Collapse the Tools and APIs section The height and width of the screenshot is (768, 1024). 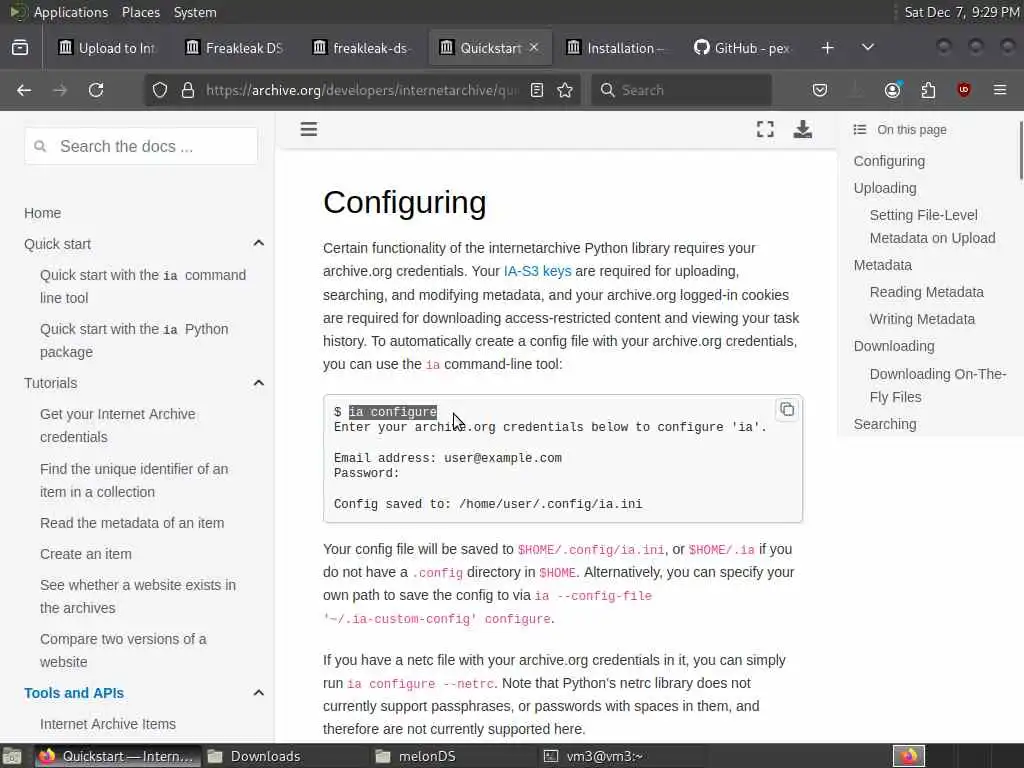tap(259, 693)
